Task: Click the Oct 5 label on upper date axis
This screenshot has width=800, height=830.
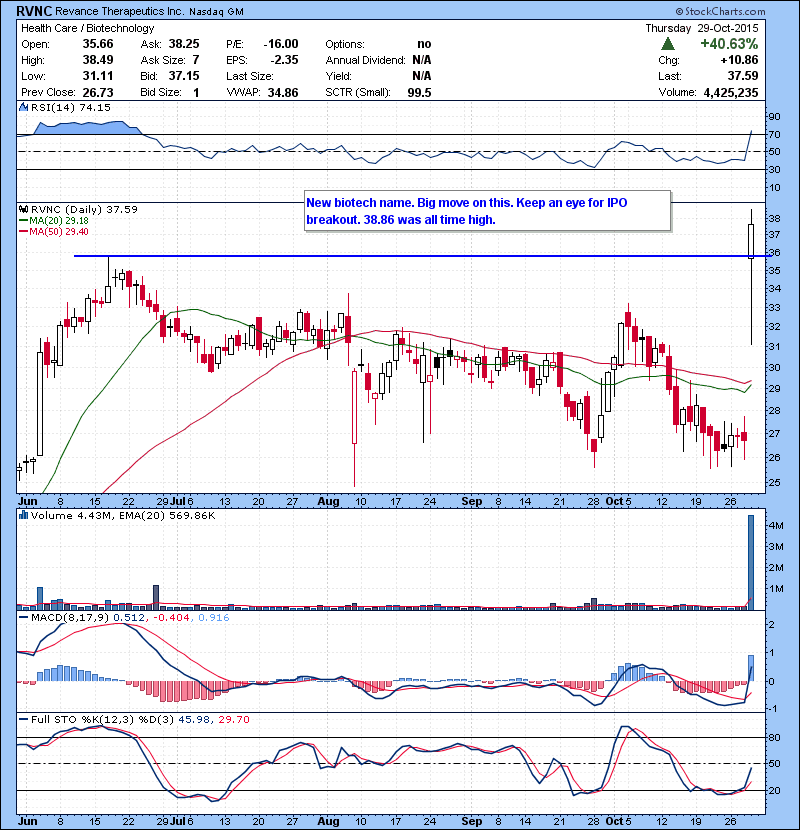Action: tap(618, 501)
